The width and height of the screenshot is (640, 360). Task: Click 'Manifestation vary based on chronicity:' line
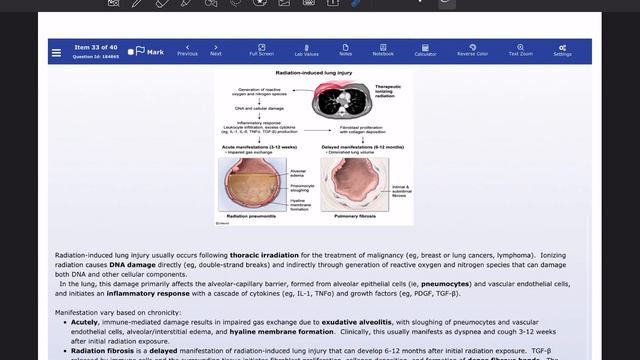coord(118,313)
